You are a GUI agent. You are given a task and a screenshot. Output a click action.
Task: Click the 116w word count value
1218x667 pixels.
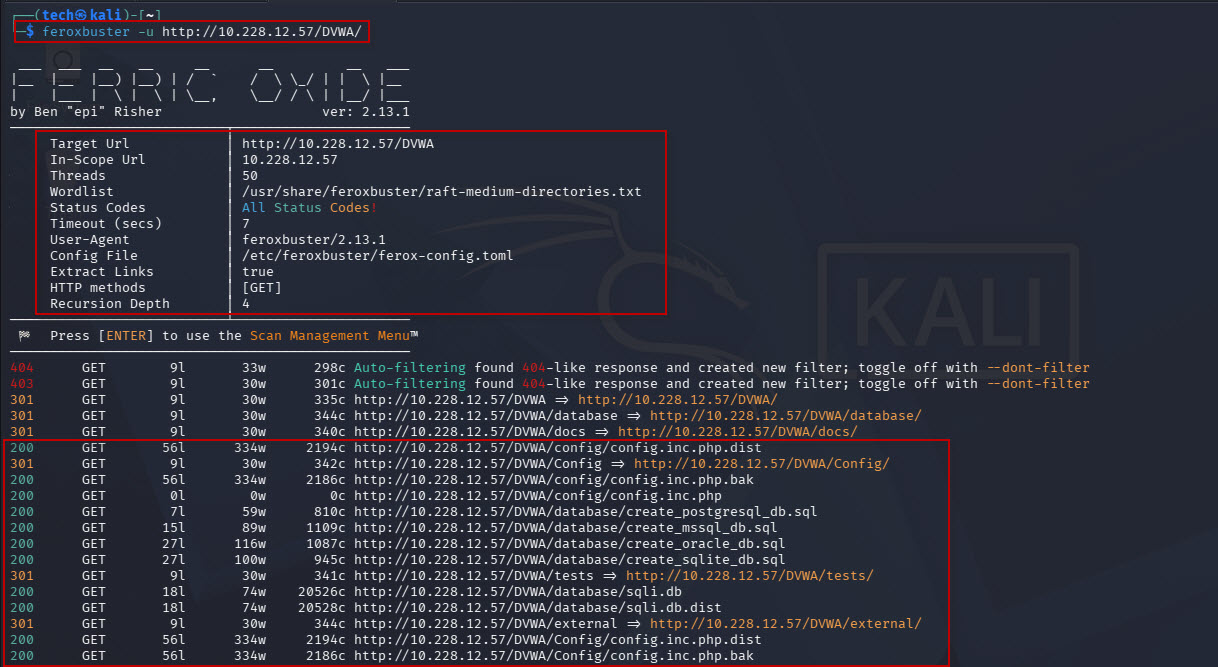[x=250, y=544]
